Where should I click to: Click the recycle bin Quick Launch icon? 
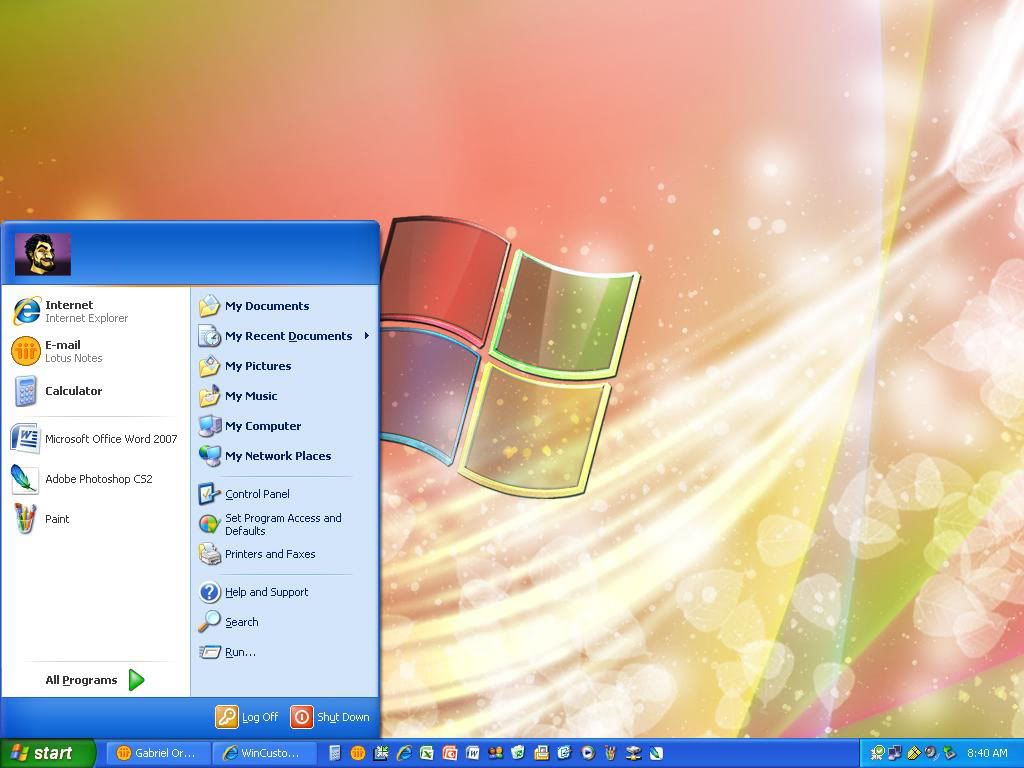[518, 753]
